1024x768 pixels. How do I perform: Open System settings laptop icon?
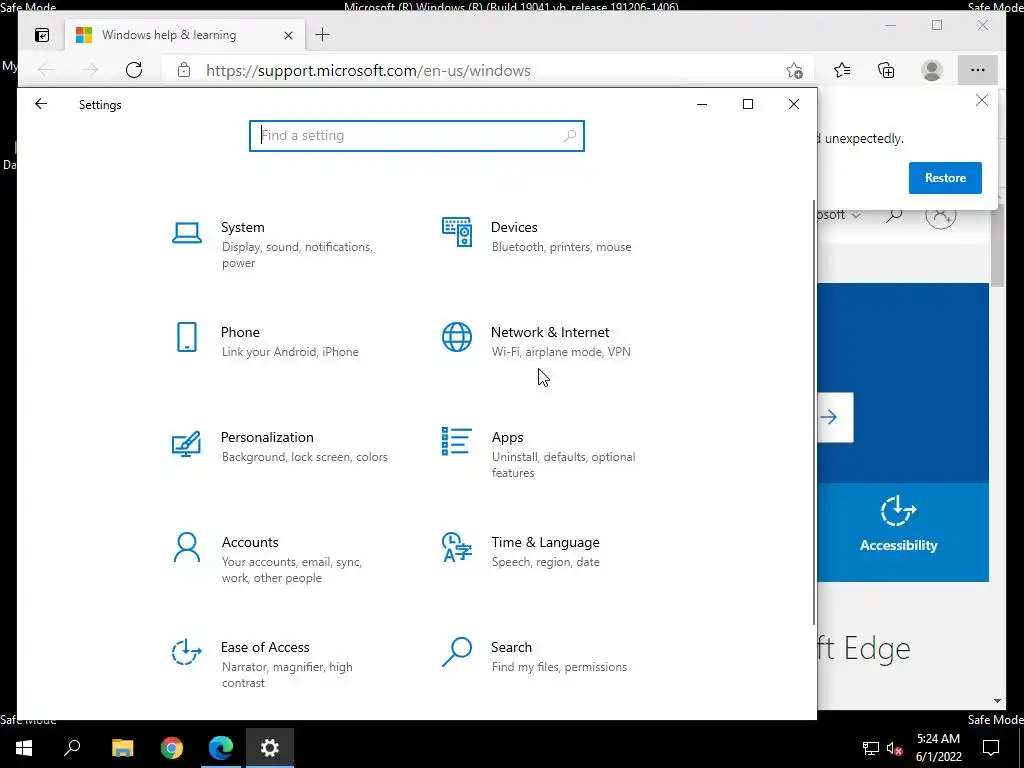(187, 232)
